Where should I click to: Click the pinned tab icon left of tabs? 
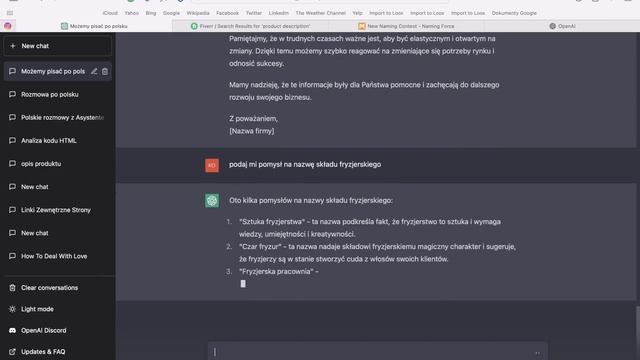(8, 26)
